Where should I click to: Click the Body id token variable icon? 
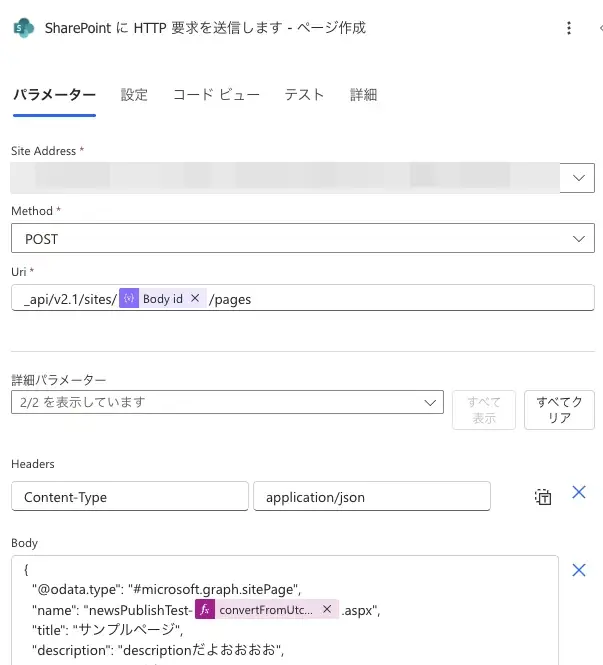pos(129,299)
